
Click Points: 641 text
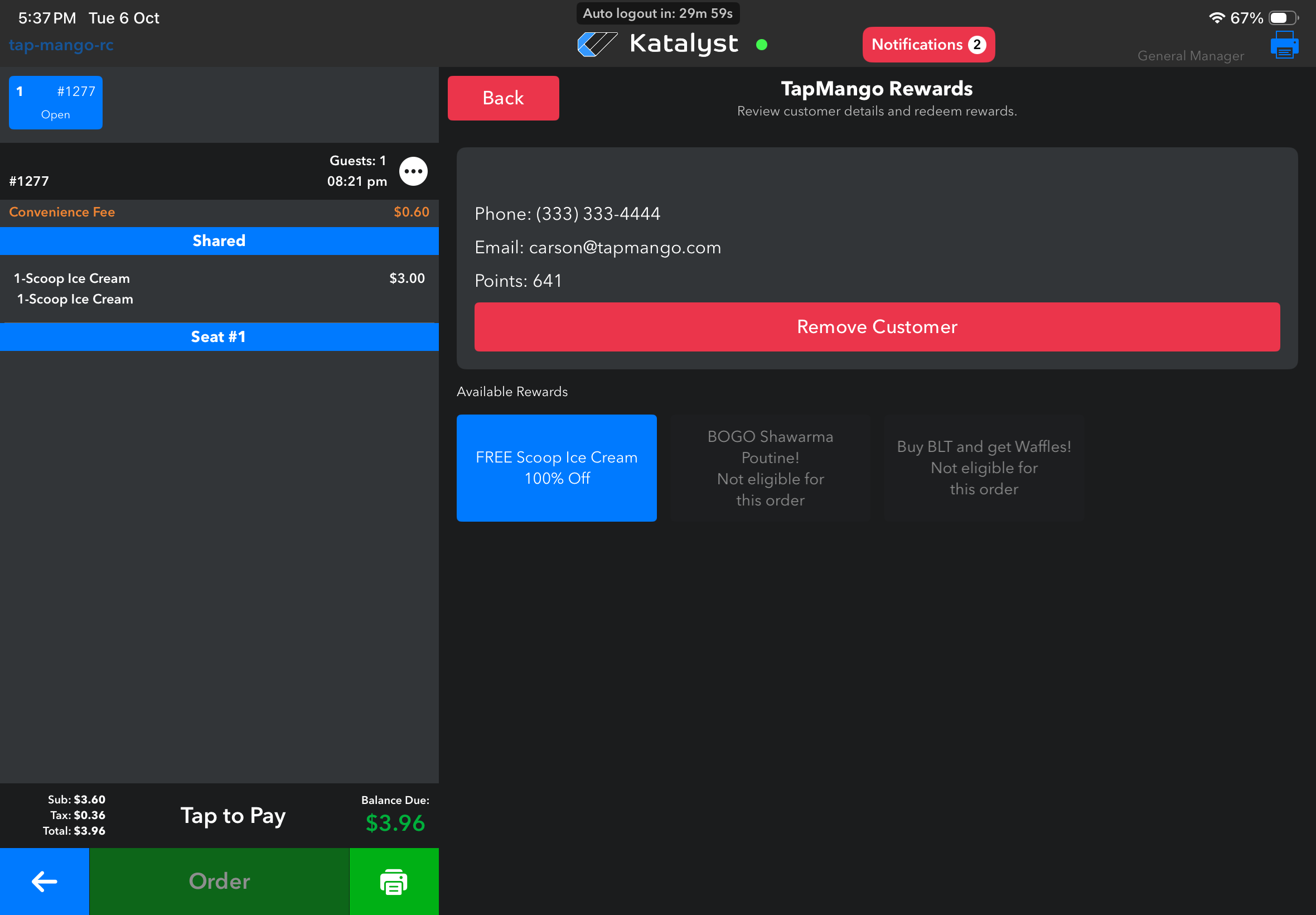(x=518, y=281)
